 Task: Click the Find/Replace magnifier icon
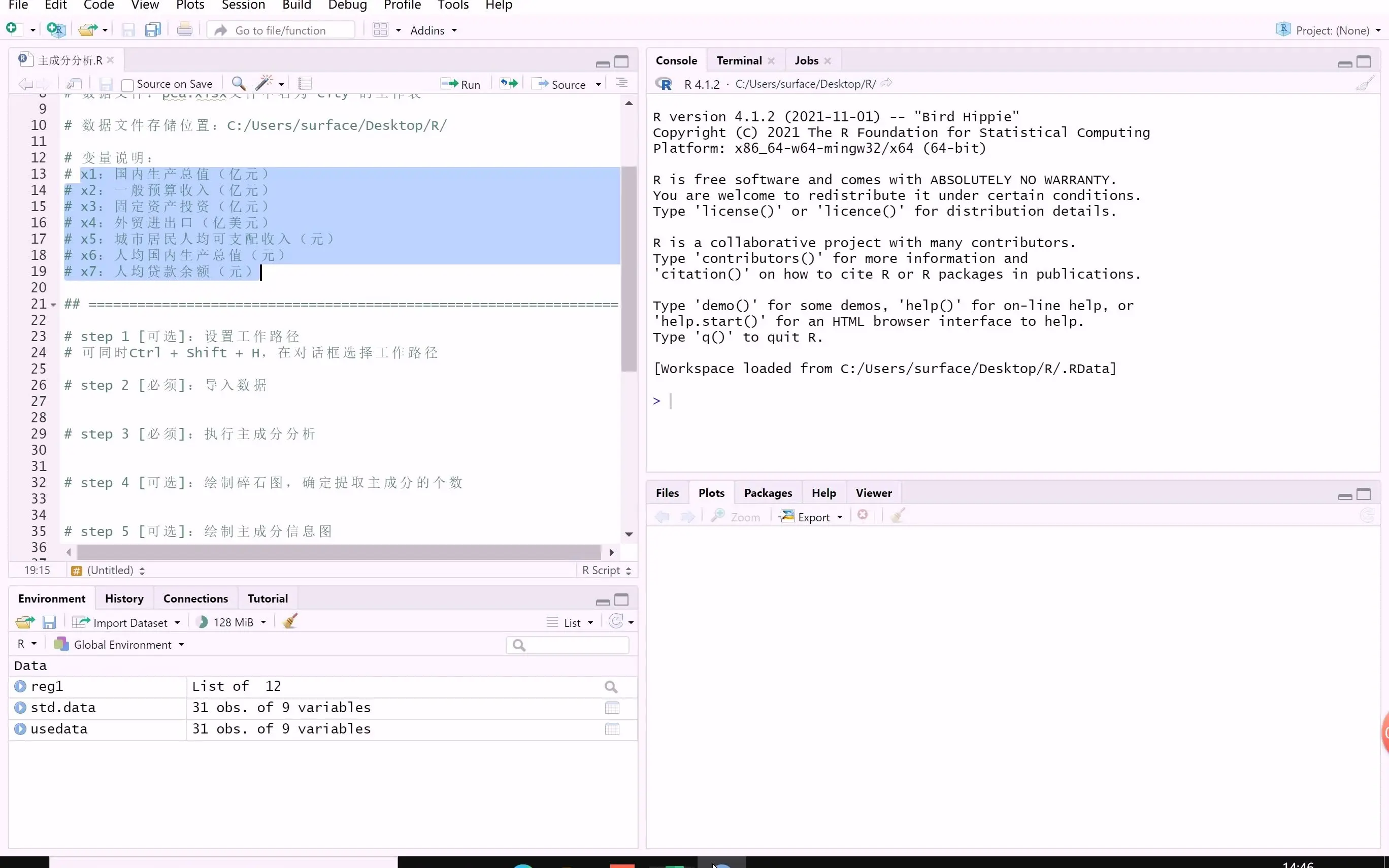coord(239,84)
